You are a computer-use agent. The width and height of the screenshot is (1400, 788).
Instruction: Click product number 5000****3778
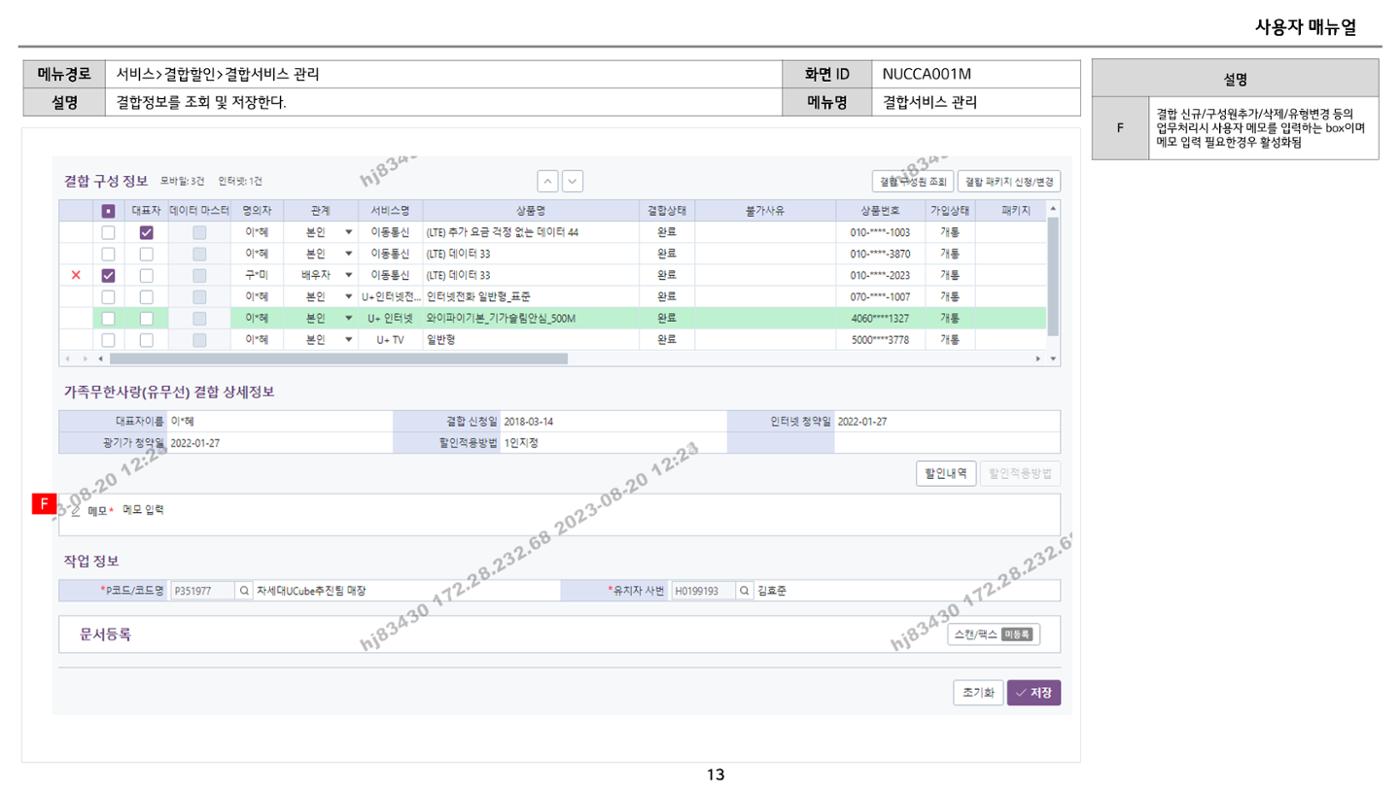tap(880, 340)
